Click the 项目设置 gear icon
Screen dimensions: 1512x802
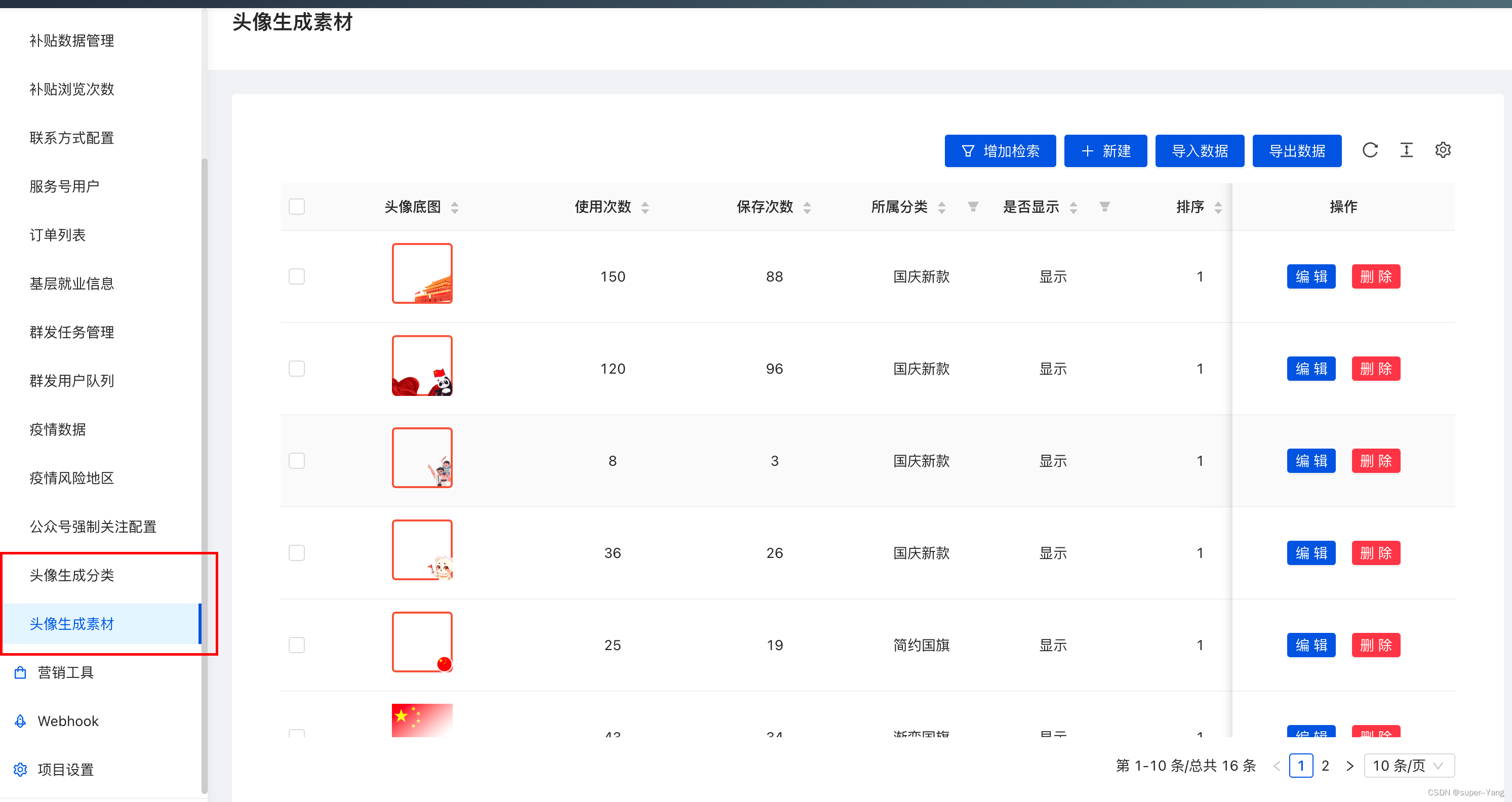point(21,770)
